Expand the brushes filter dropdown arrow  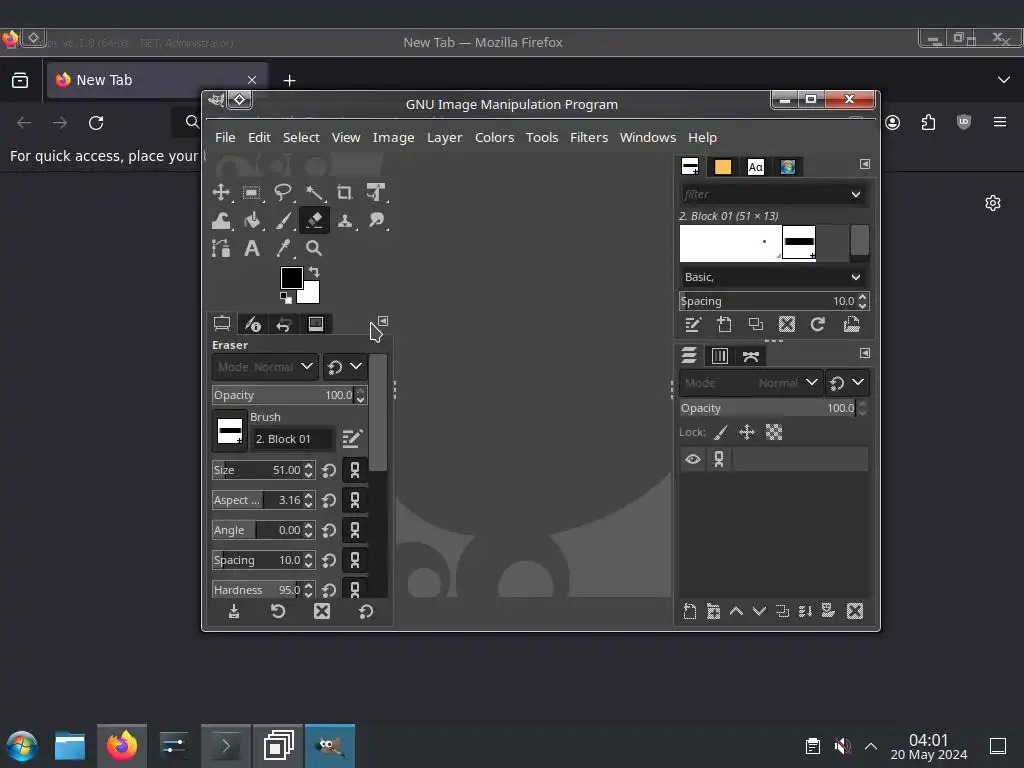(856, 195)
